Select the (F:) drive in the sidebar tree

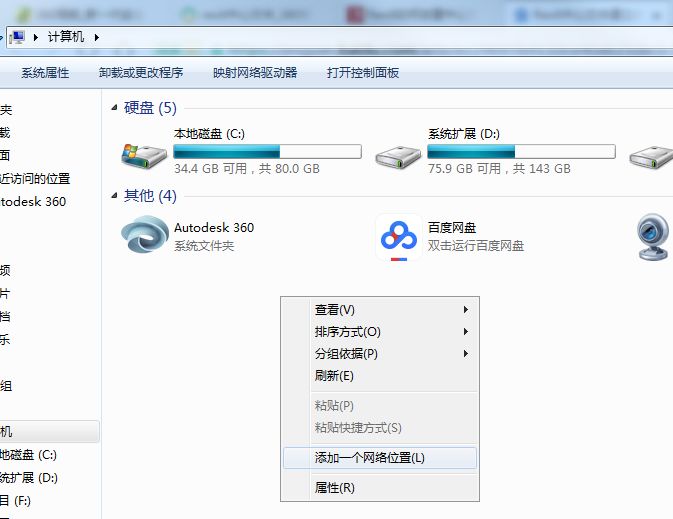[x=15, y=501]
